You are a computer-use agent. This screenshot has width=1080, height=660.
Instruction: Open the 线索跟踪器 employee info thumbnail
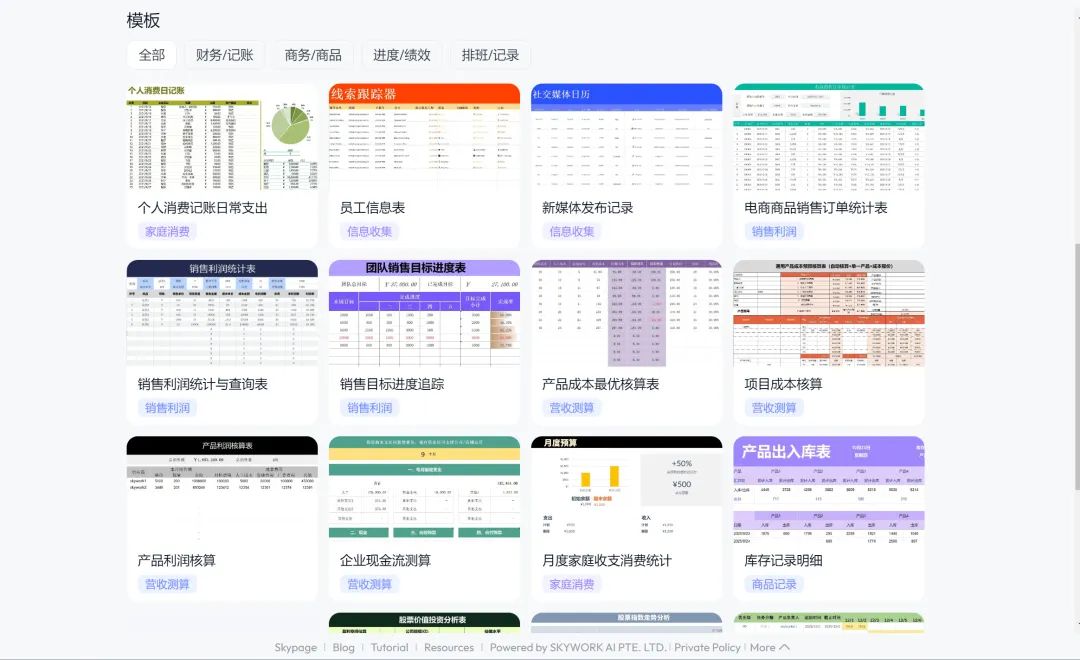pyautogui.click(x=424, y=137)
